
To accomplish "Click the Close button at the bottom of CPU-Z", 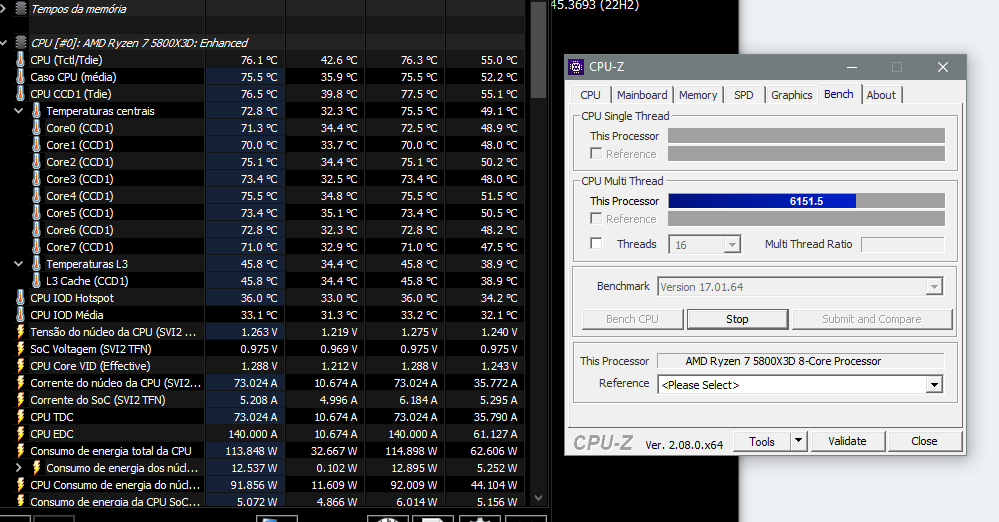I will coord(924,441).
